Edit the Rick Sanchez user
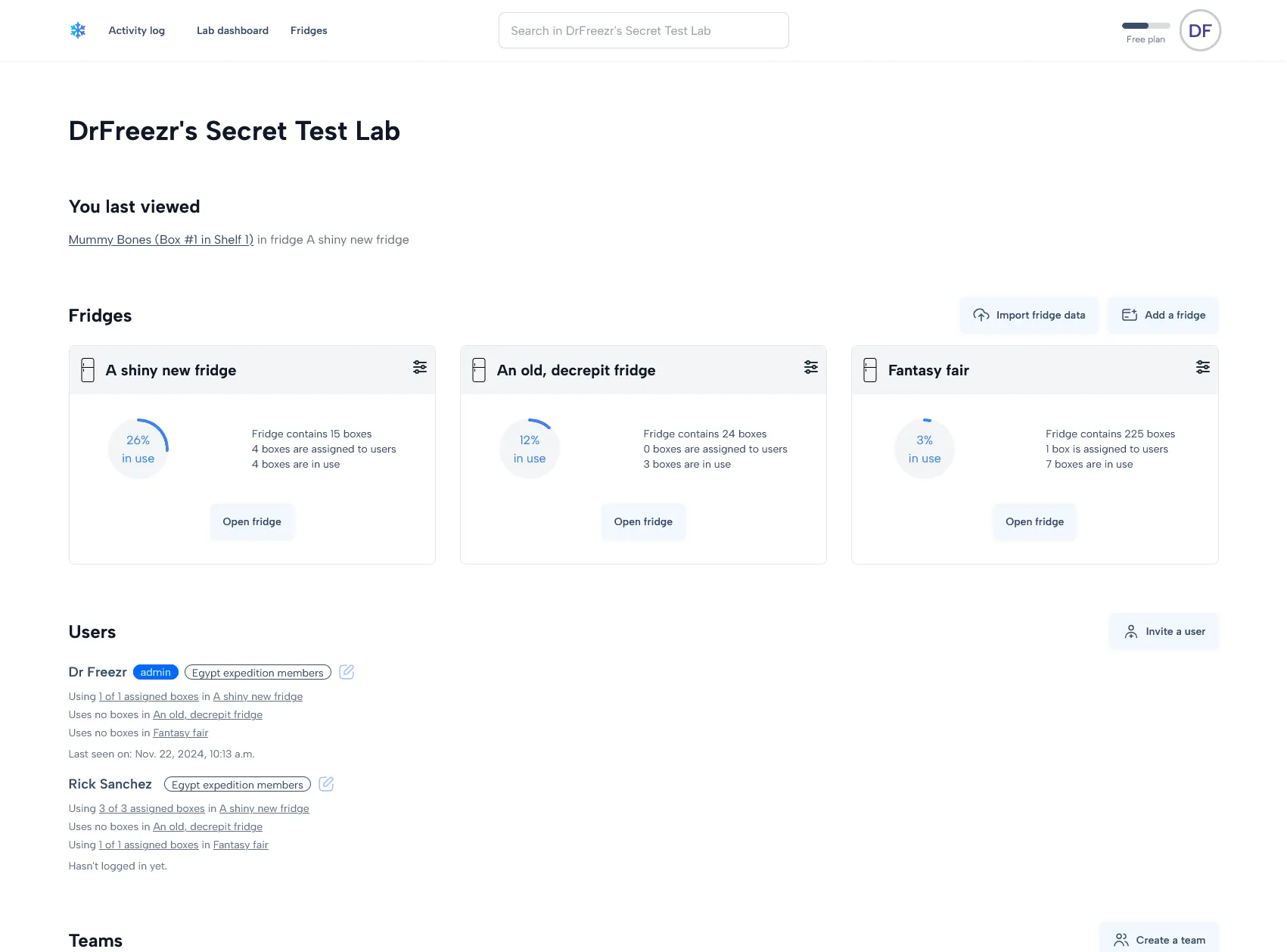 tap(326, 784)
